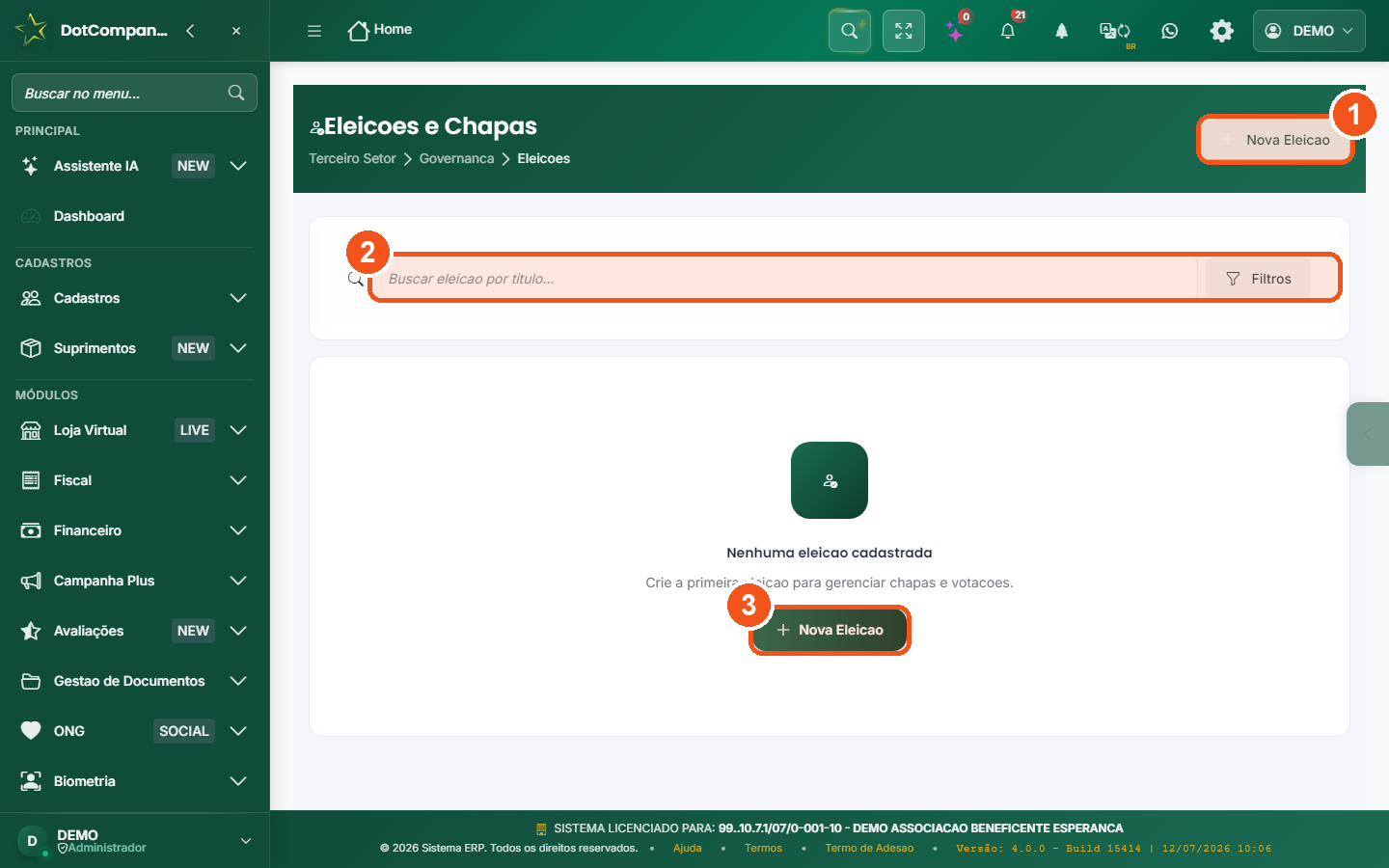Image resolution: width=1389 pixels, height=868 pixels.
Task: Click the Cadastros people icon
Action: point(31,298)
